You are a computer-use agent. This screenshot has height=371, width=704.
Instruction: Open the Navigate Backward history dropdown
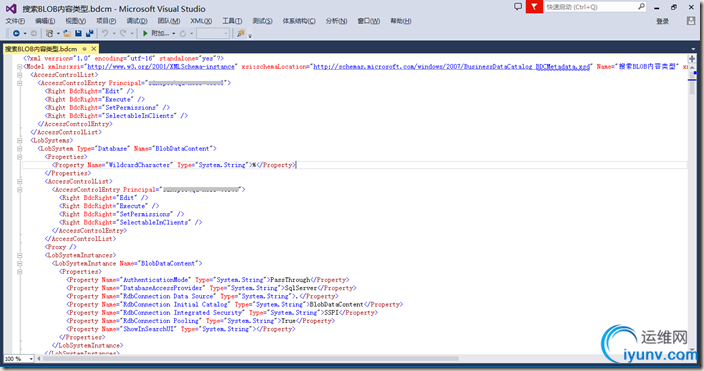[25, 33]
